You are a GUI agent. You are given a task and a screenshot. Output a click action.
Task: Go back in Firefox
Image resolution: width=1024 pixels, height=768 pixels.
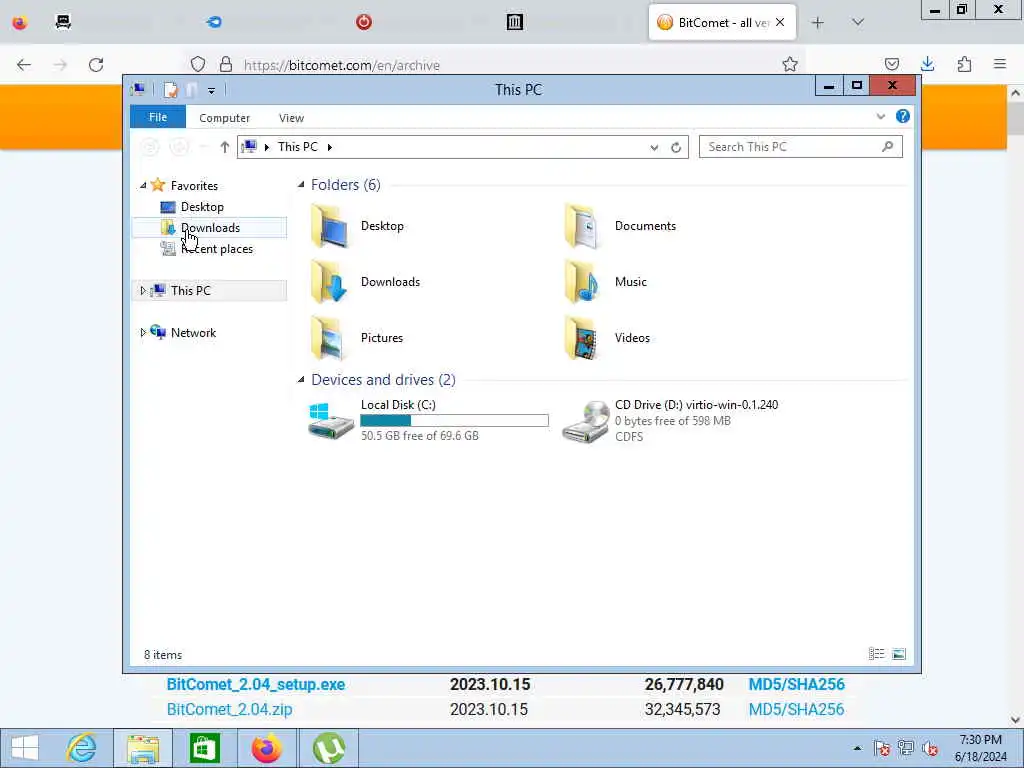pyautogui.click(x=24, y=65)
